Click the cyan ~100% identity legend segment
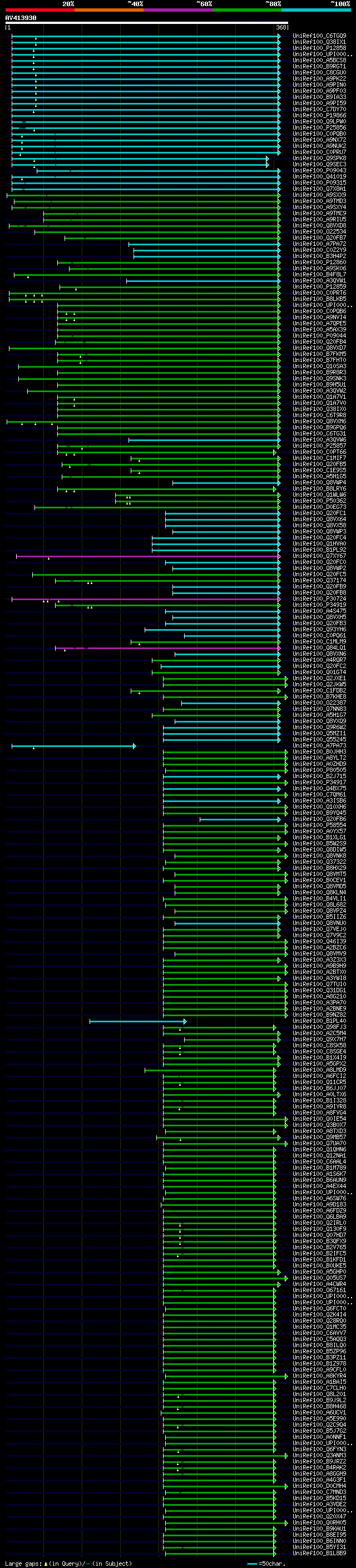 [x=316, y=10]
